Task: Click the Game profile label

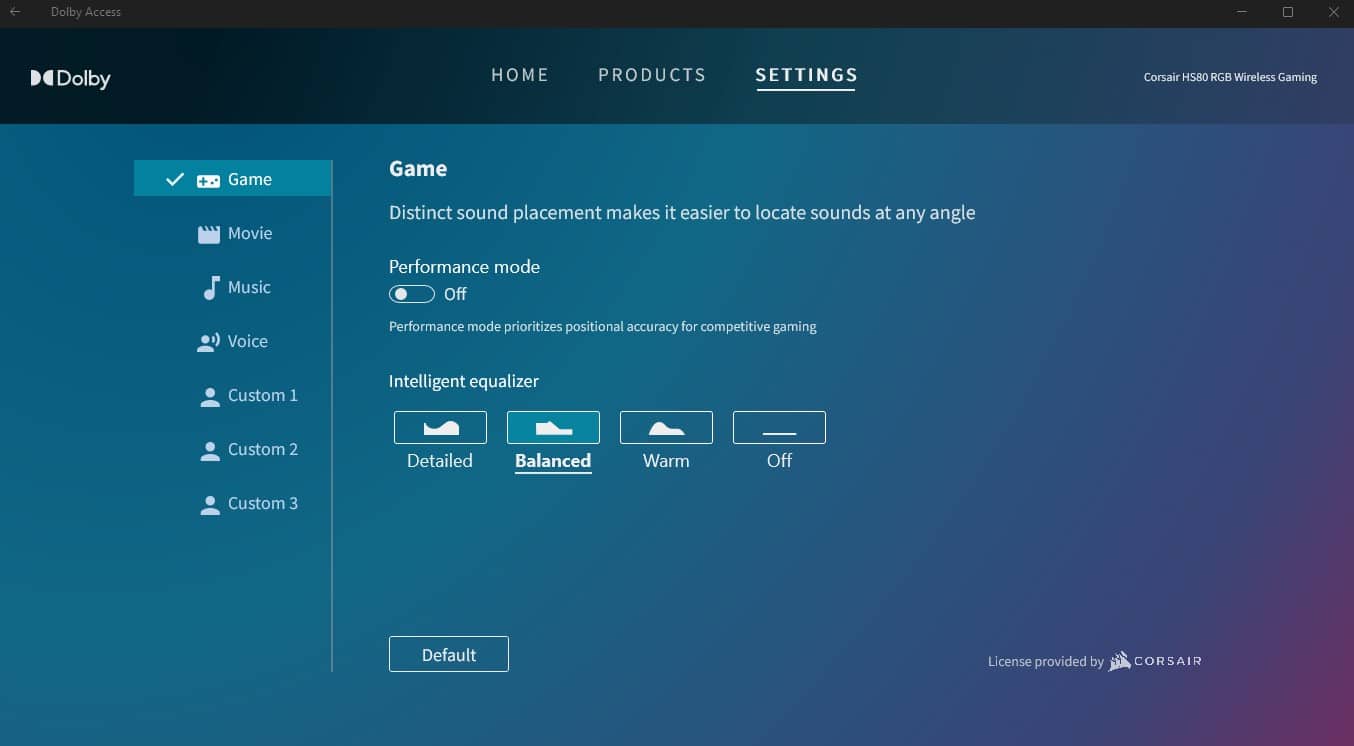Action: 250,179
